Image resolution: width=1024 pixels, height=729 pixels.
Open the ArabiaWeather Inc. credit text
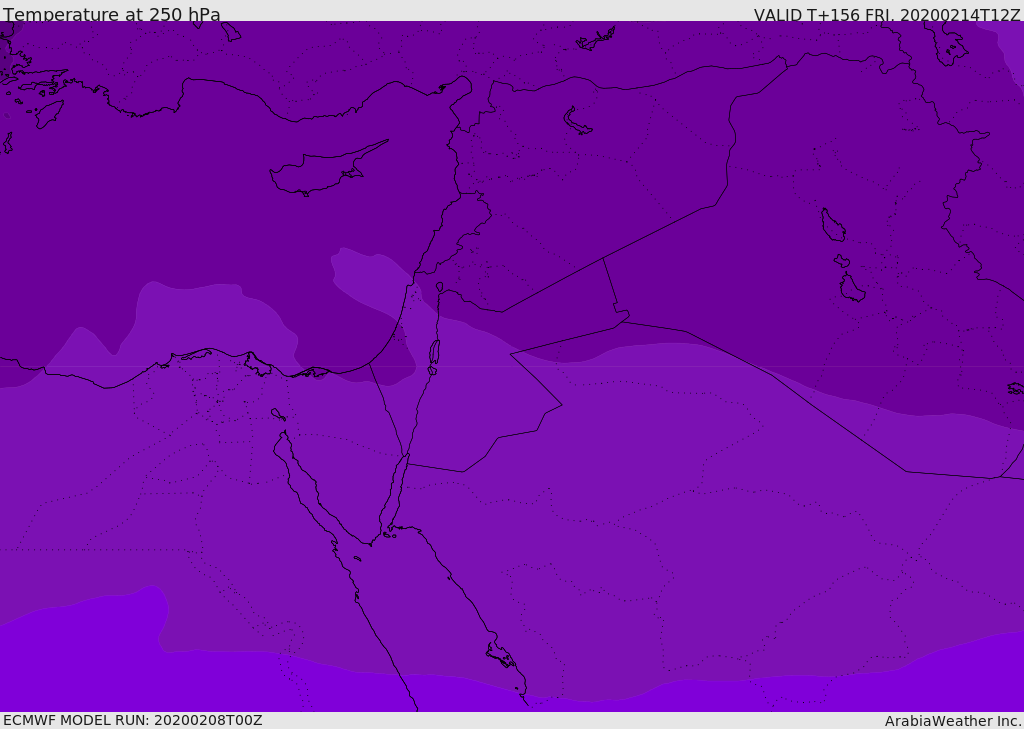coord(953,721)
